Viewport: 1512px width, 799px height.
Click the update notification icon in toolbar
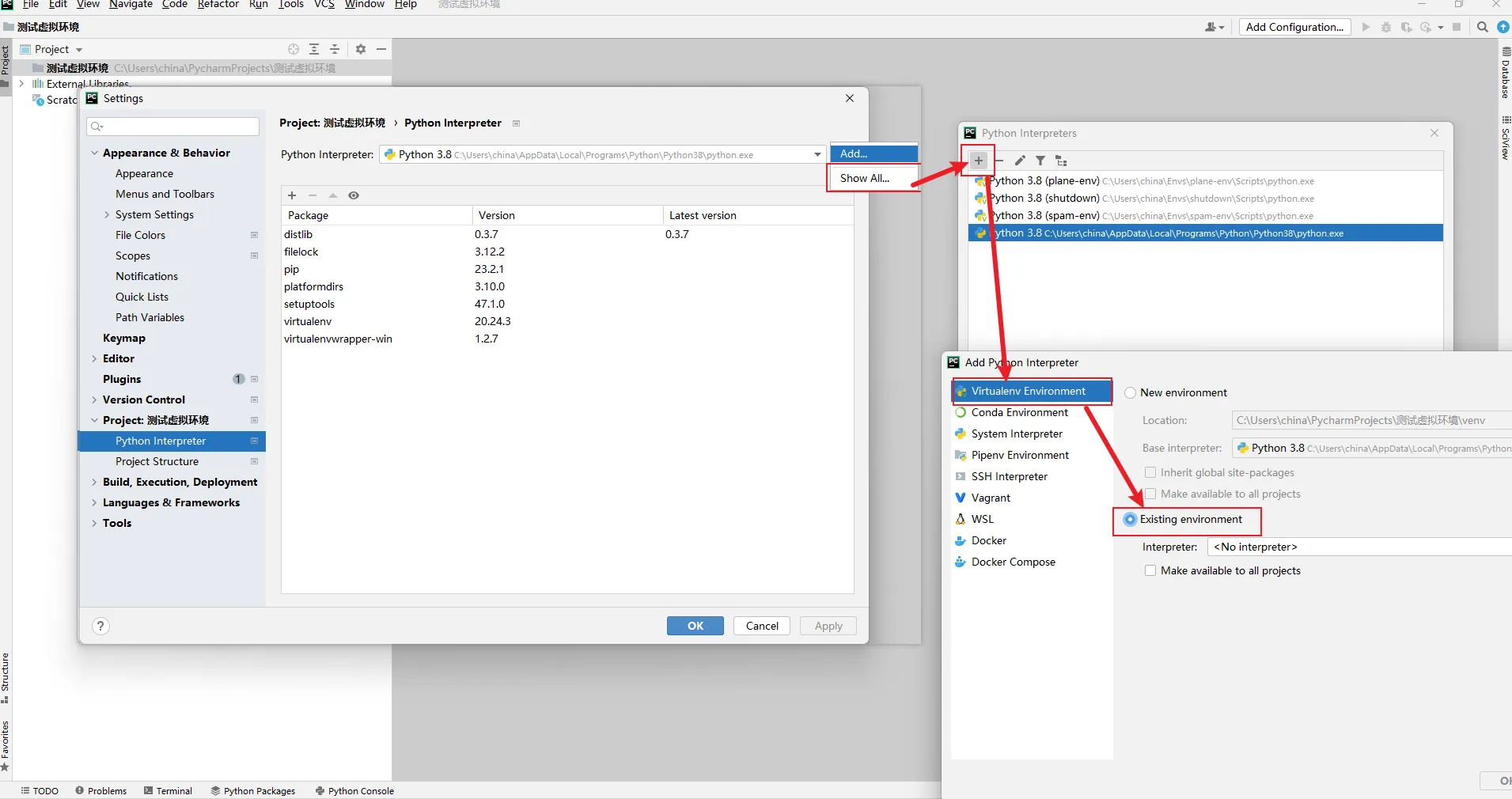[1503, 27]
